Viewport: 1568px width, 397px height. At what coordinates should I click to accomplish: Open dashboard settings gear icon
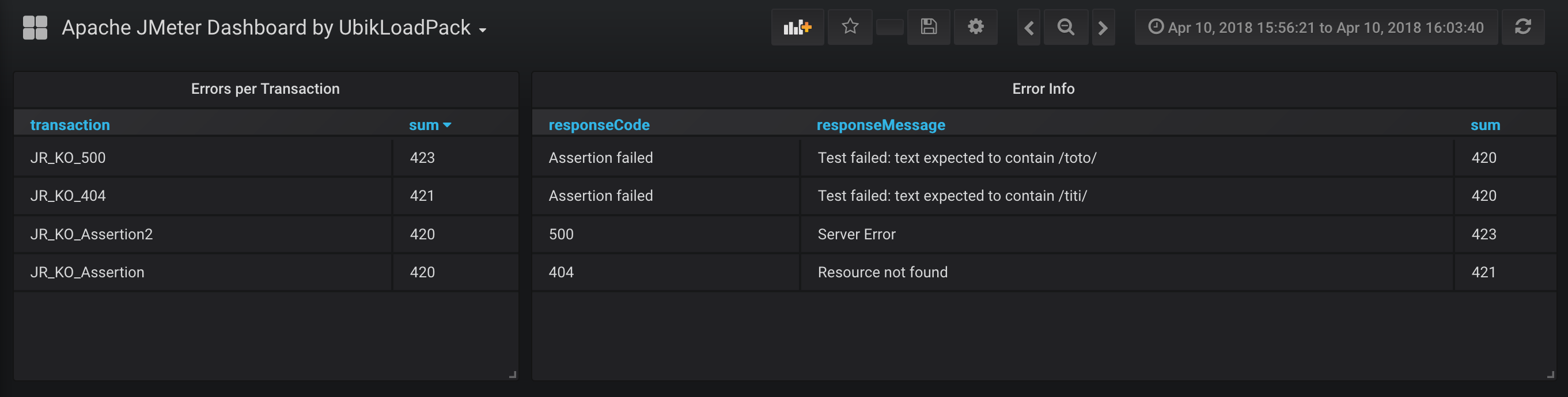975,28
